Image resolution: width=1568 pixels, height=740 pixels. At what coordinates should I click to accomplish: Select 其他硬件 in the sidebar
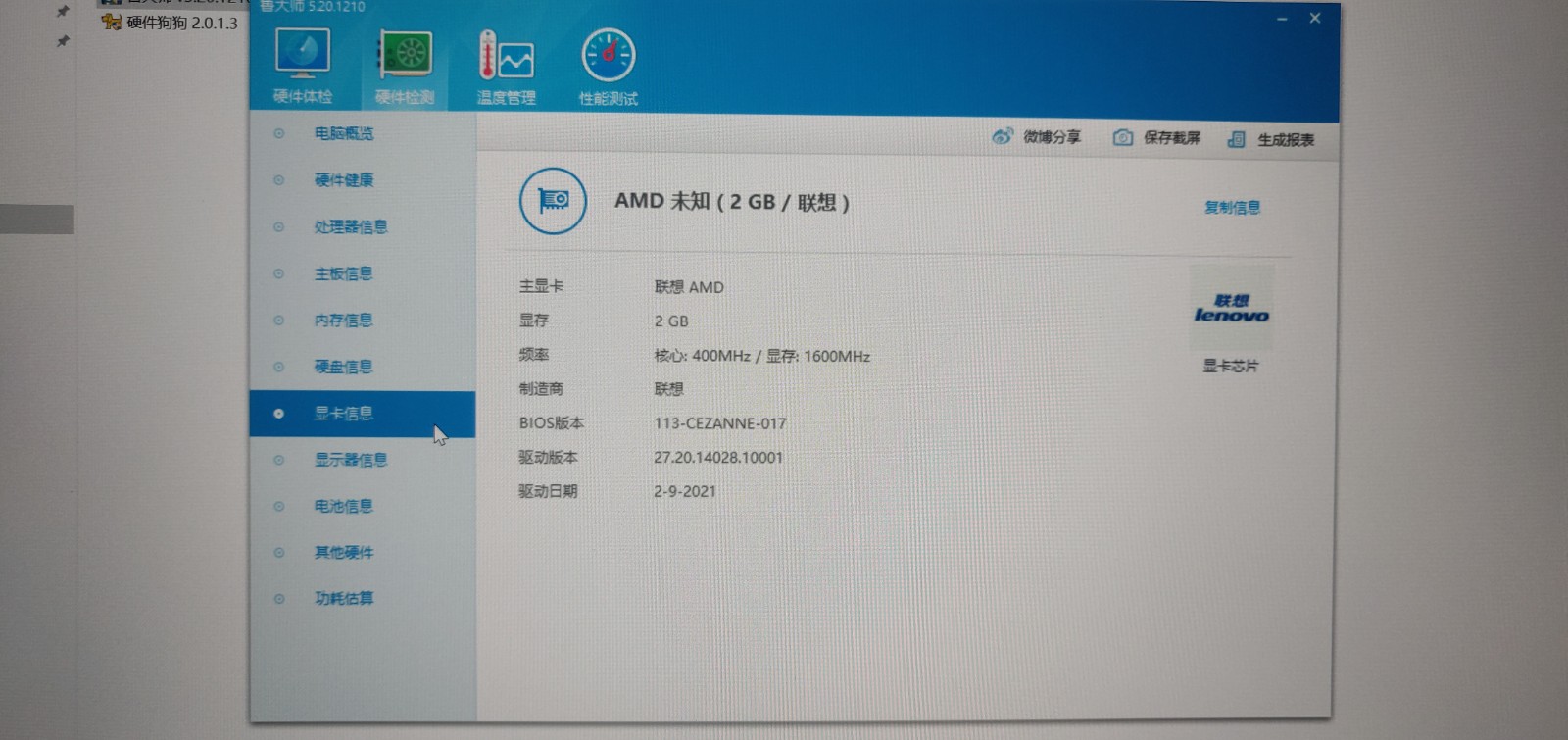(x=363, y=552)
